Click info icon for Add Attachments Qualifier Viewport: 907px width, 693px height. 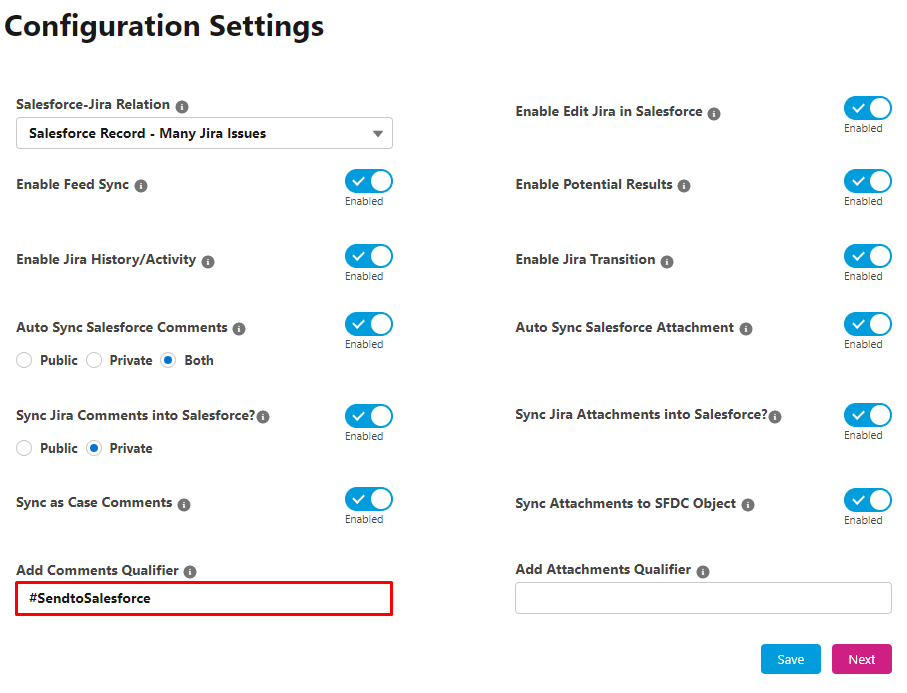(703, 572)
